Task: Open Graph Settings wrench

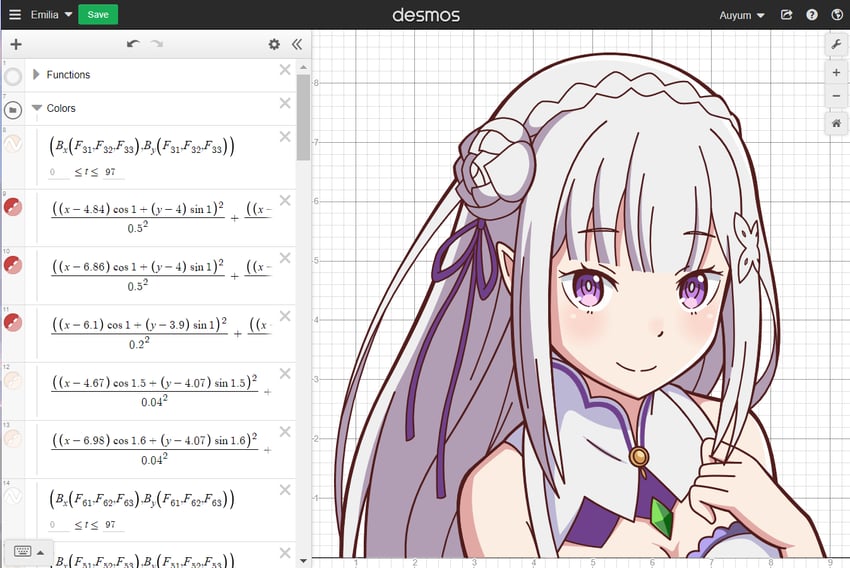Action: pos(836,44)
